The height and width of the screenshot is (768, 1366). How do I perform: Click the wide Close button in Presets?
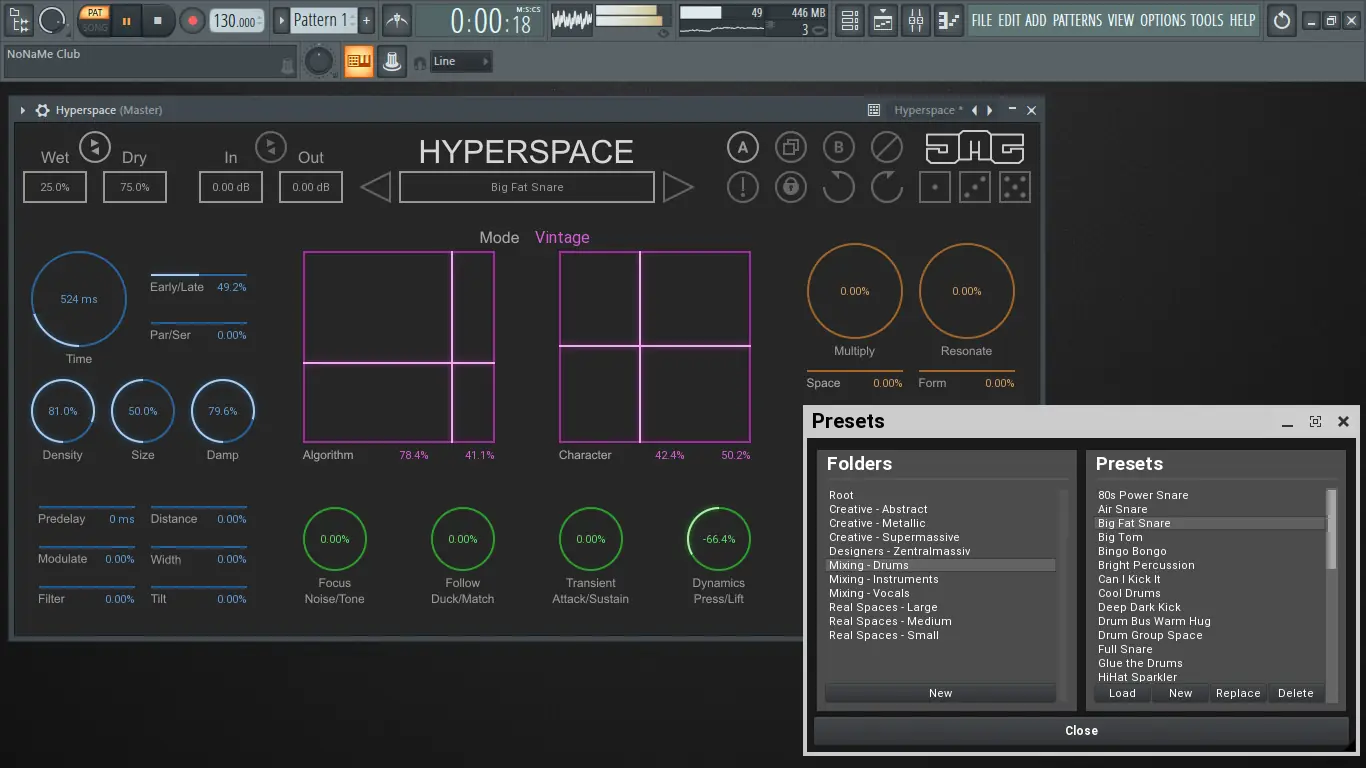1081,731
